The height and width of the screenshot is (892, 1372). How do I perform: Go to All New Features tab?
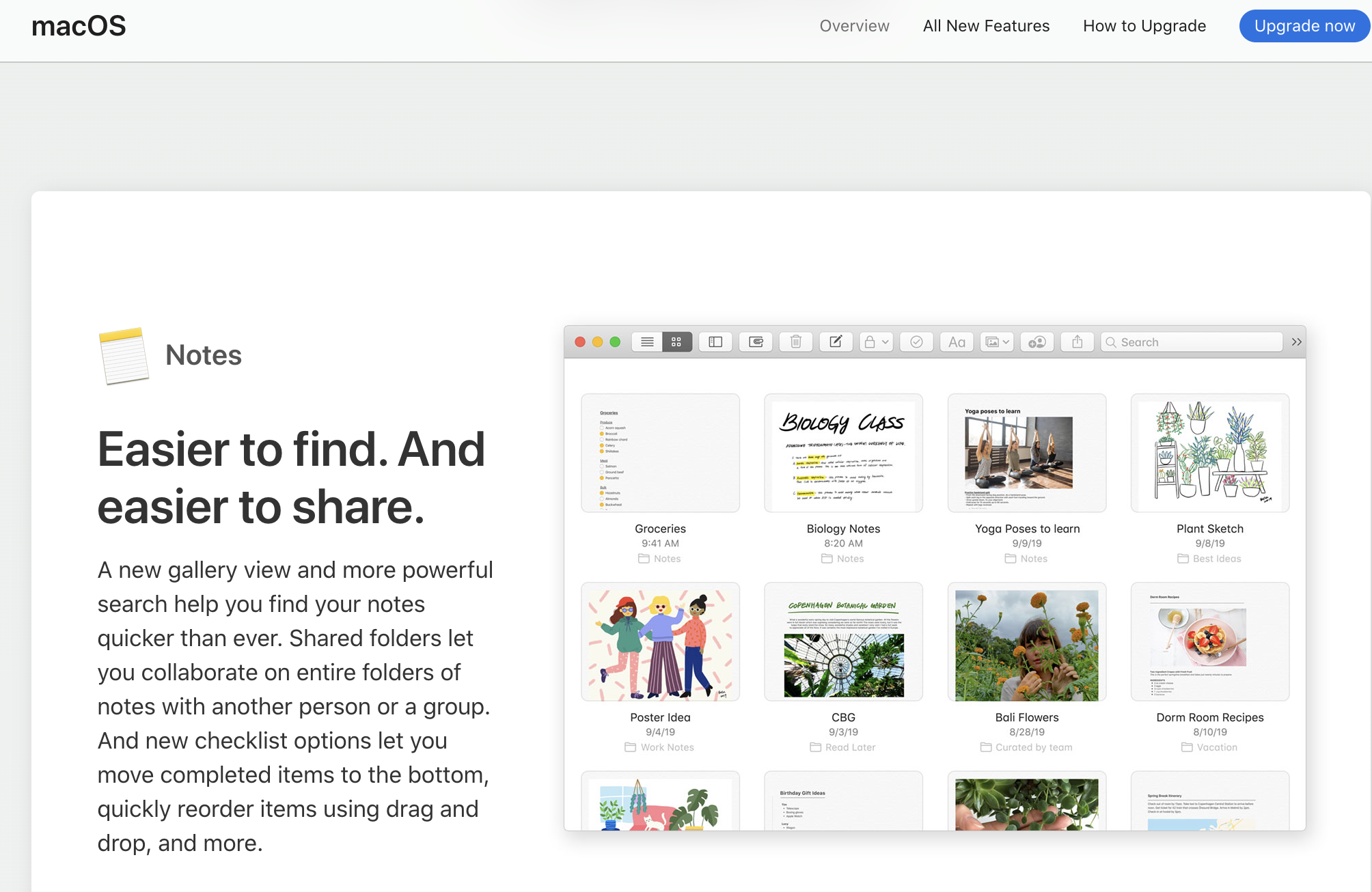point(986,26)
